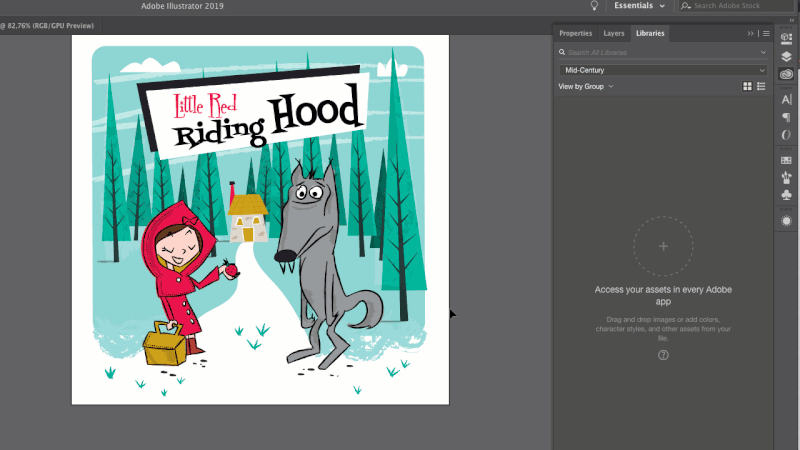Open the Symbols panel club icon
Viewport: 800px width, 450px height.
786,194
